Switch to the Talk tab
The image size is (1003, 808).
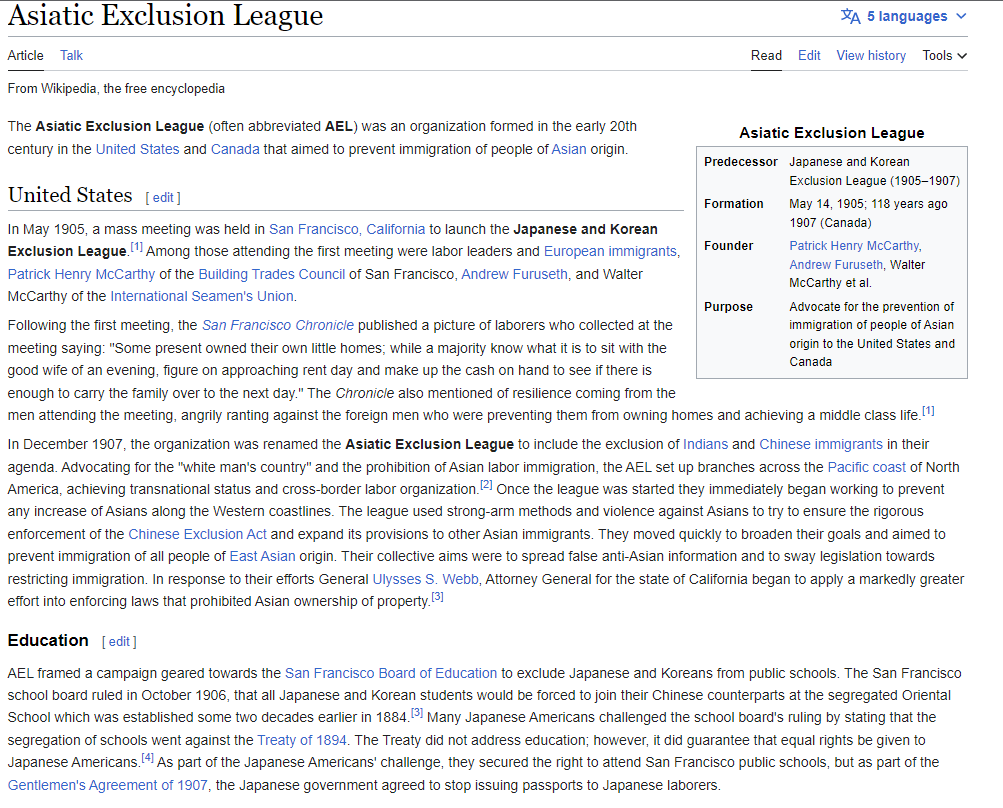coord(72,56)
